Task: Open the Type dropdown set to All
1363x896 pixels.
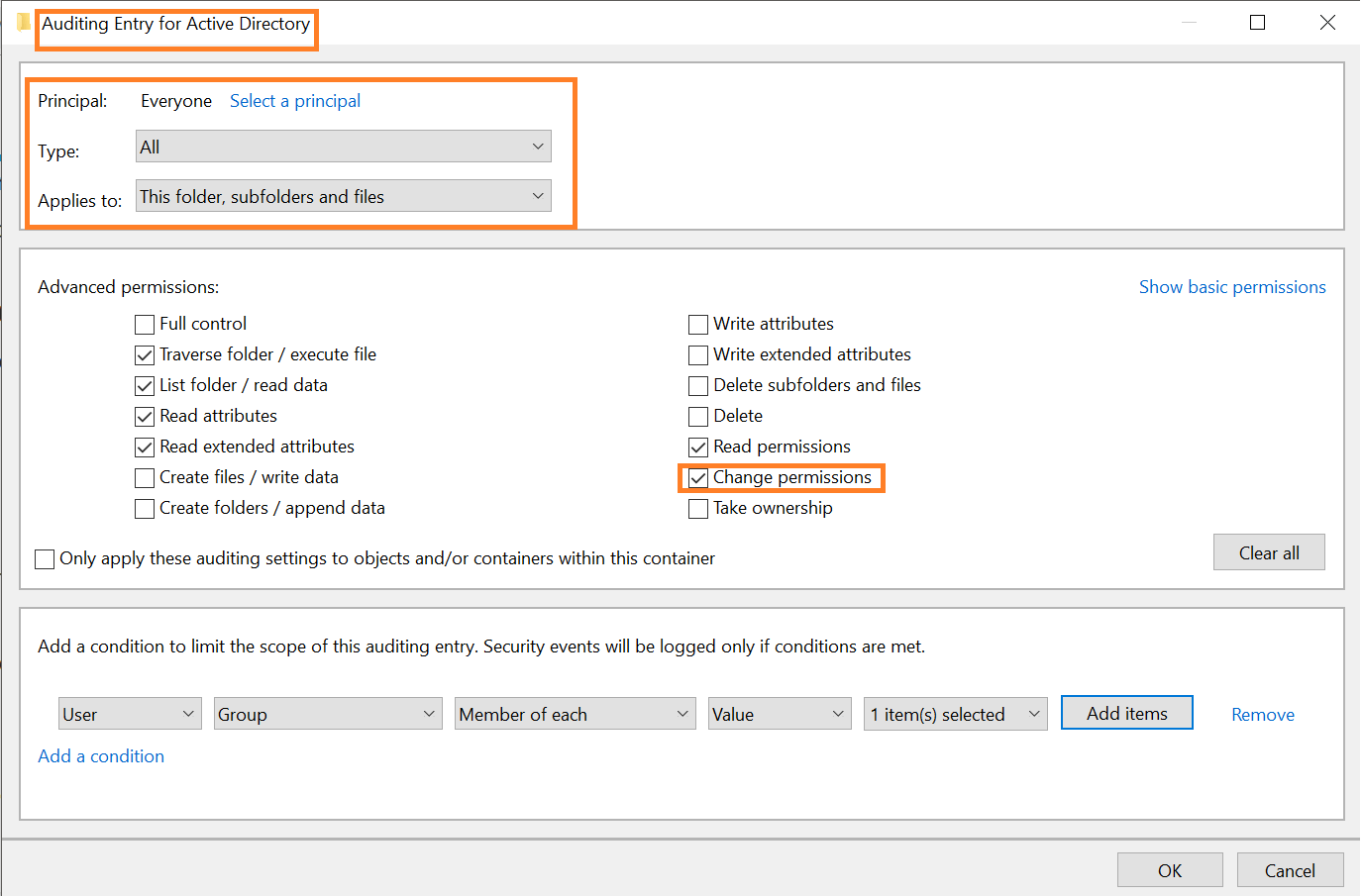Action: pyautogui.click(x=342, y=146)
